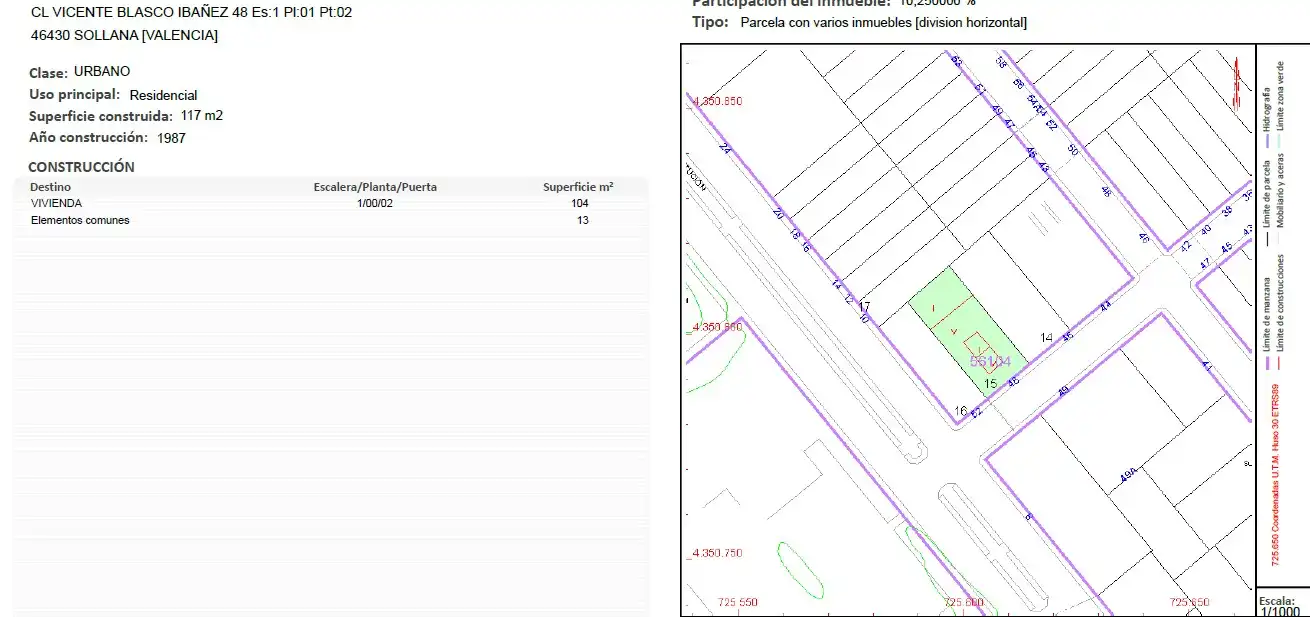Image resolution: width=1310 pixels, height=617 pixels.
Task: Click the 'Superficie m²' column header
Action: [x=578, y=187]
